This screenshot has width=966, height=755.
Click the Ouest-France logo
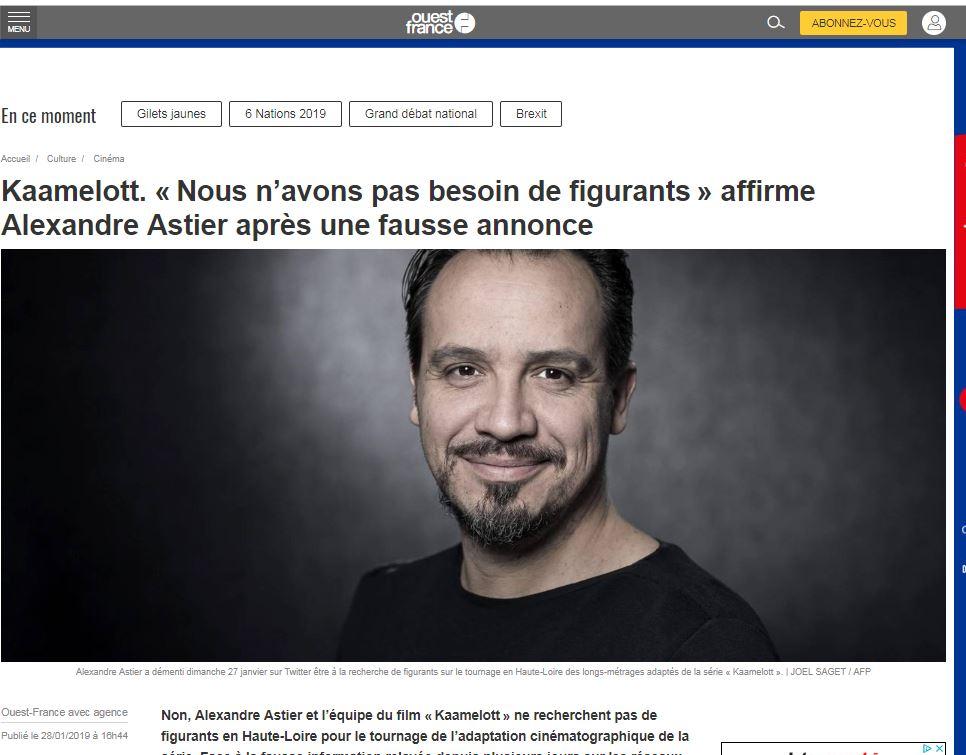pyautogui.click(x=440, y=23)
